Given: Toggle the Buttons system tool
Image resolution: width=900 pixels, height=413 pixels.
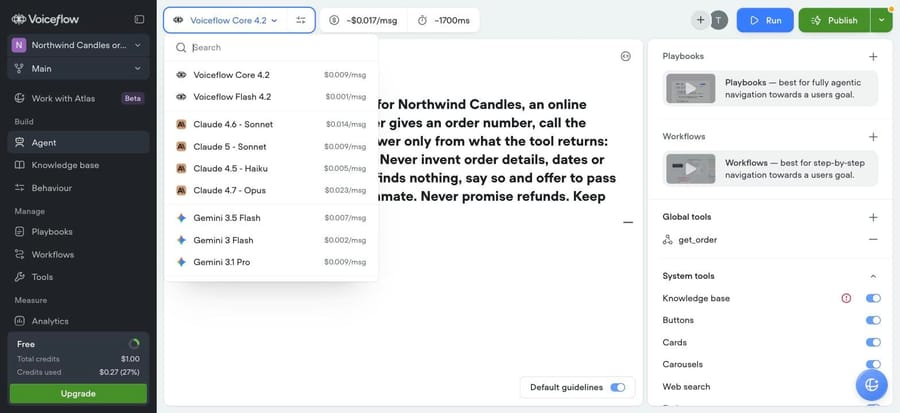Looking at the screenshot, I should click(x=873, y=320).
